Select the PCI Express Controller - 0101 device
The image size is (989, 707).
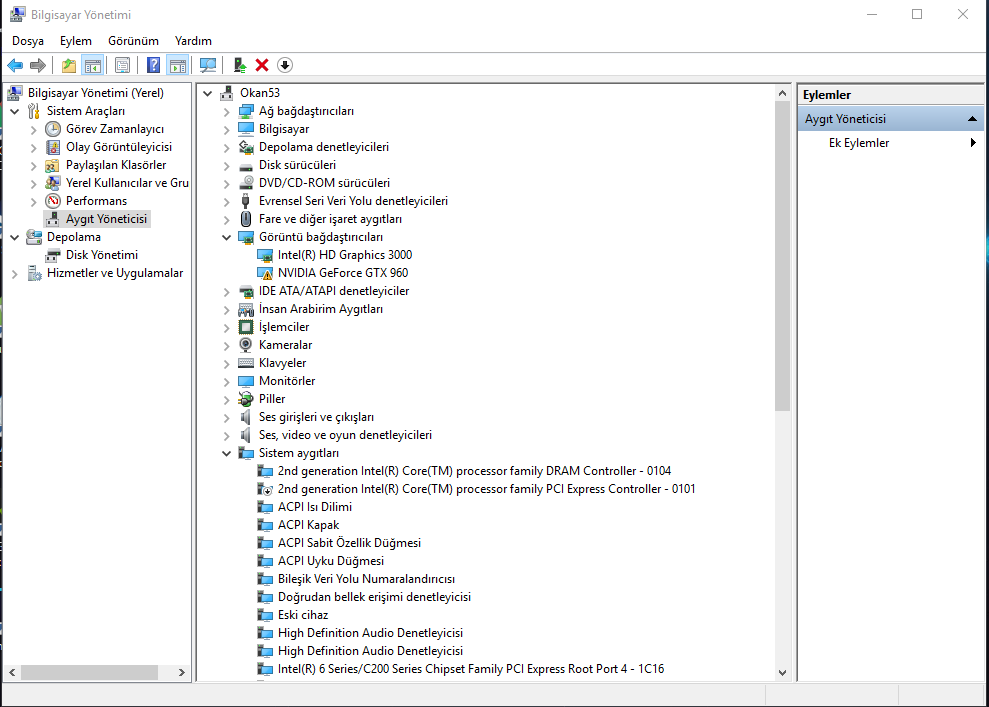click(486, 489)
